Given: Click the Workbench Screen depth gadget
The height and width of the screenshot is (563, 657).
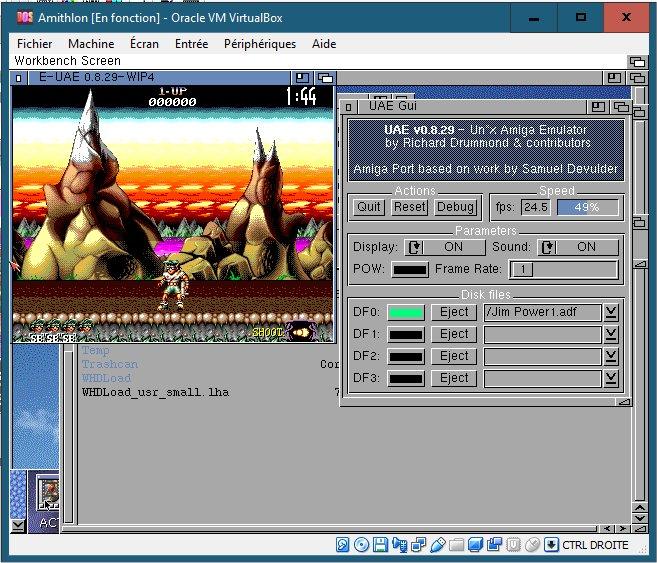Looking at the screenshot, I should (637, 62).
